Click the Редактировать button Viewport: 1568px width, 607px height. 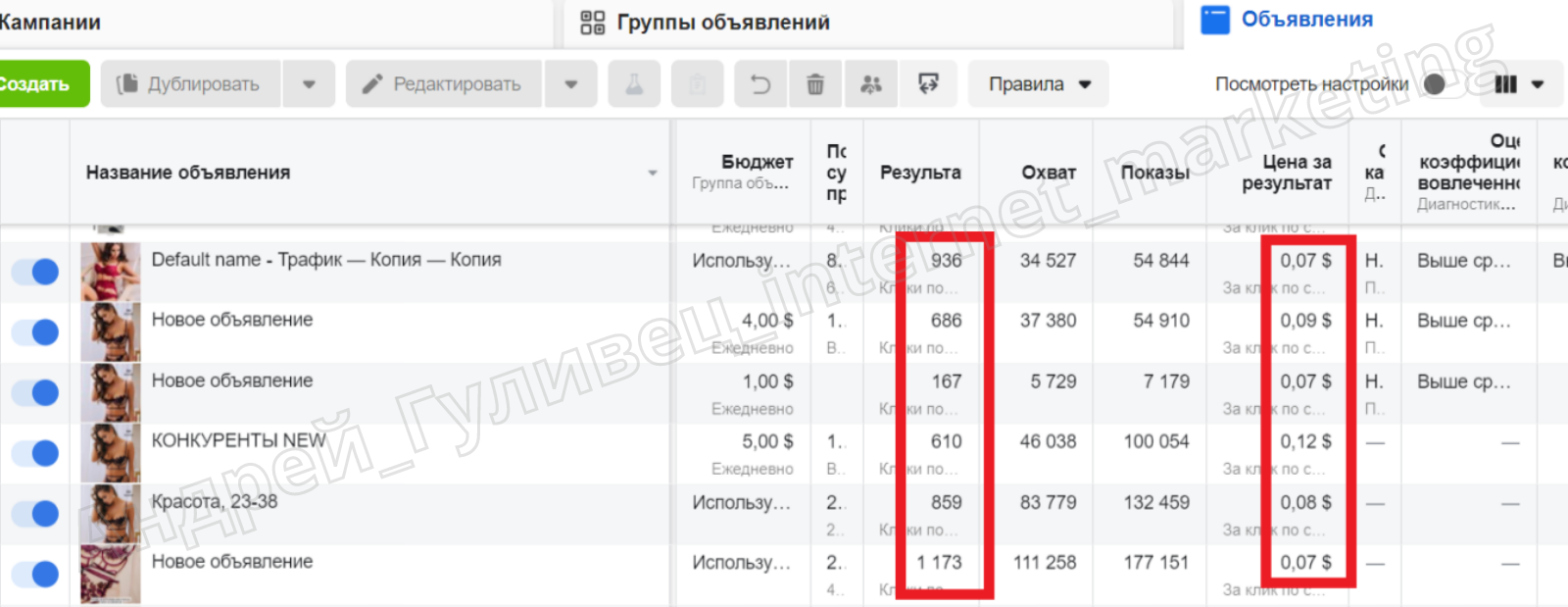(445, 84)
